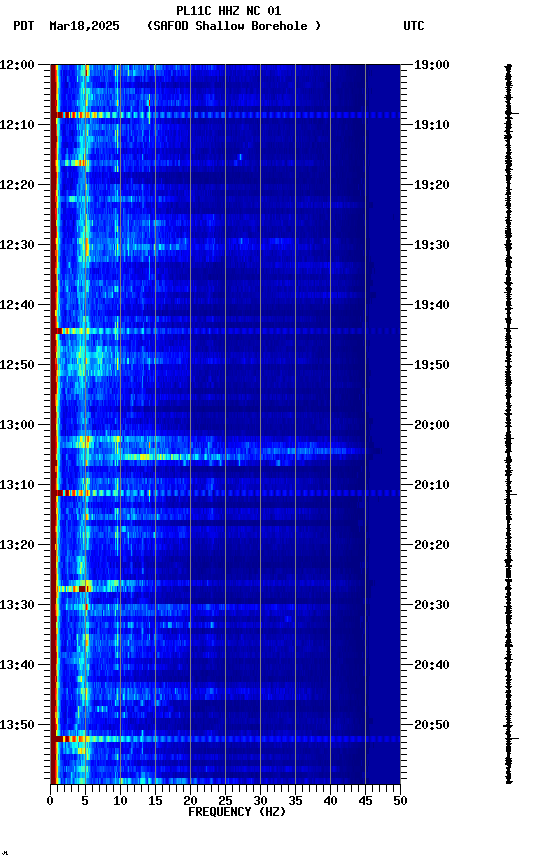552x864 pixels.
Task: Click the '20:40' UTC time label
Action: pyautogui.click(x=432, y=665)
